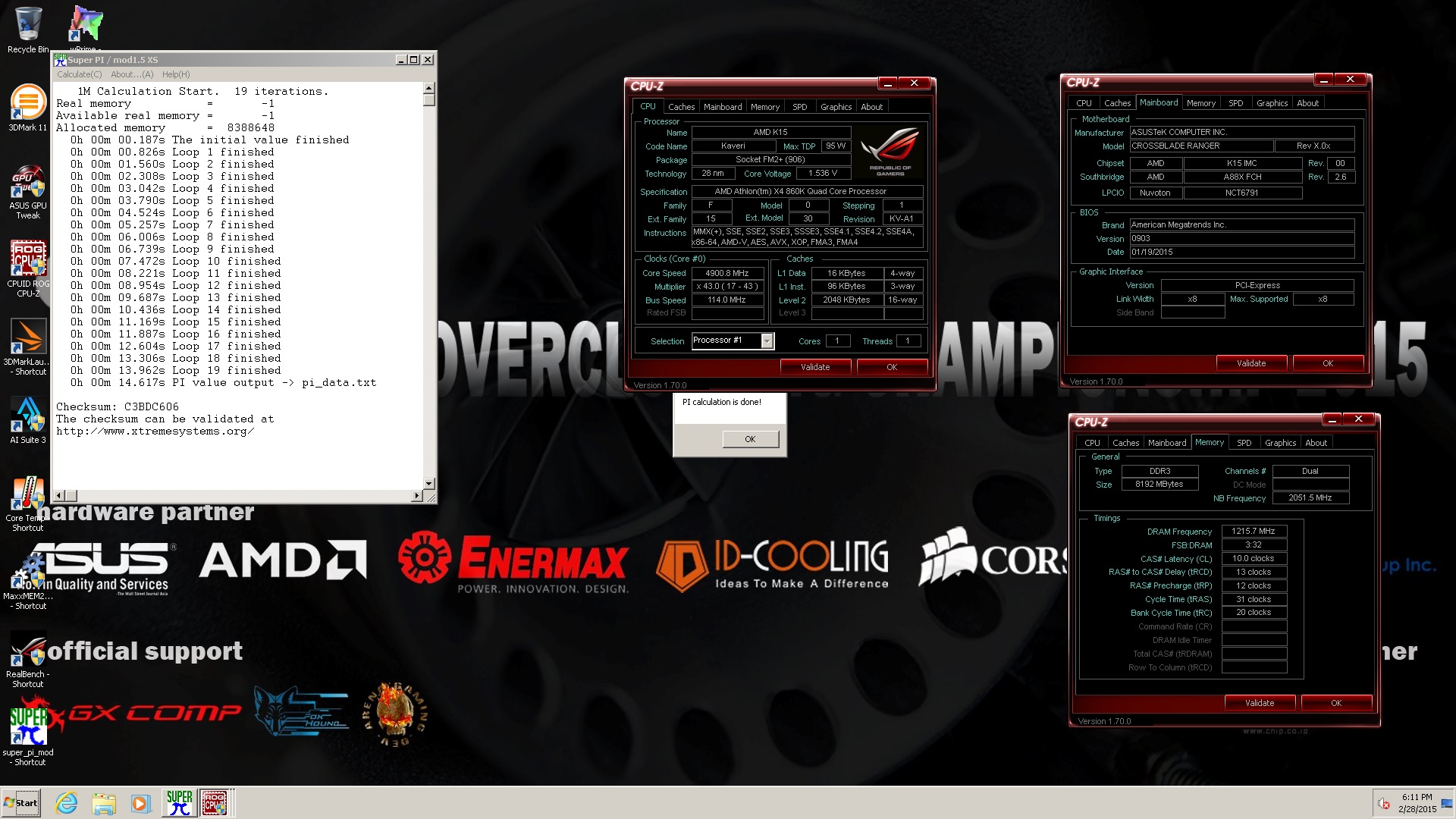This screenshot has height=819, width=1456.
Task: Click Core Speed 4900.8 MHz field
Action: coord(727,273)
